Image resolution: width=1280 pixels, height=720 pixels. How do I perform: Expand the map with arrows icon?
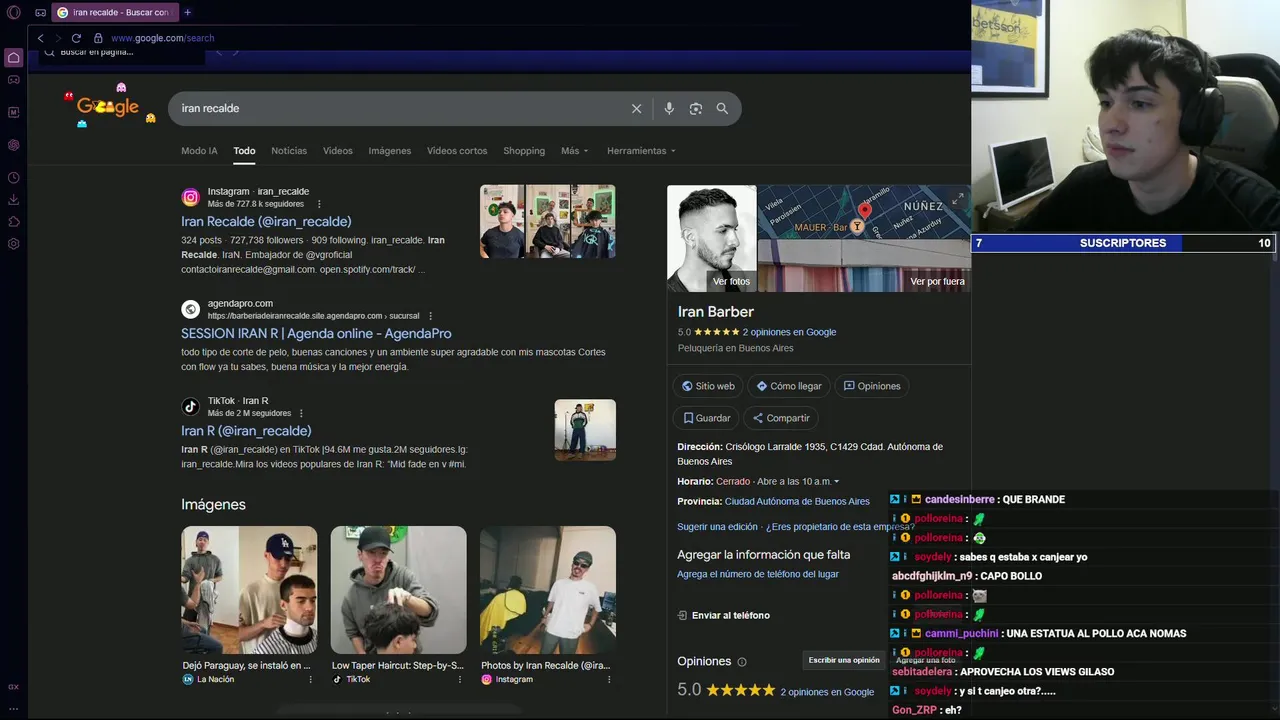[957, 199]
